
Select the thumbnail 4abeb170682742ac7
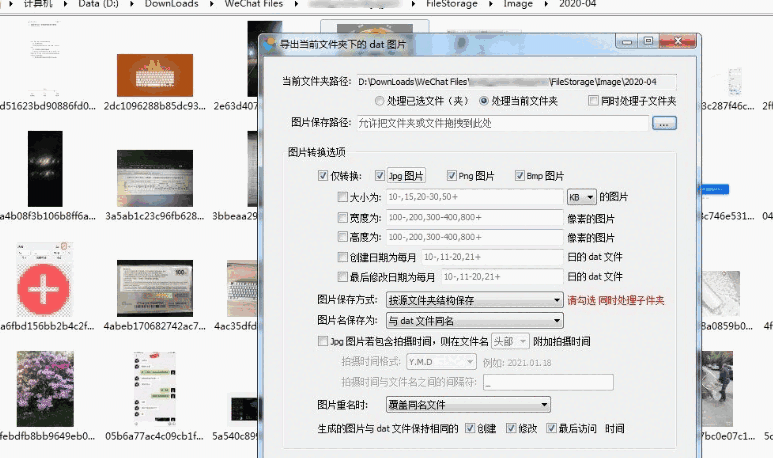tap(155, 288)
